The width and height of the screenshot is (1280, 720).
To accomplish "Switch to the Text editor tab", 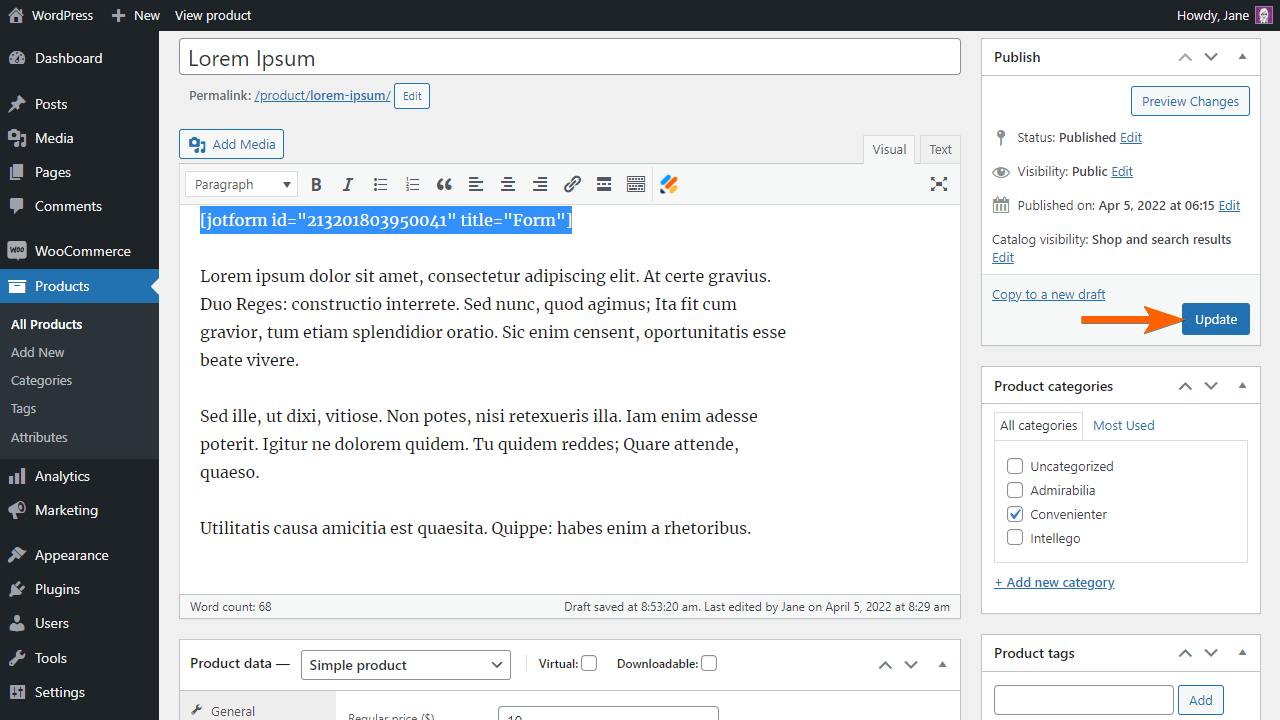I will coord(939,148).
